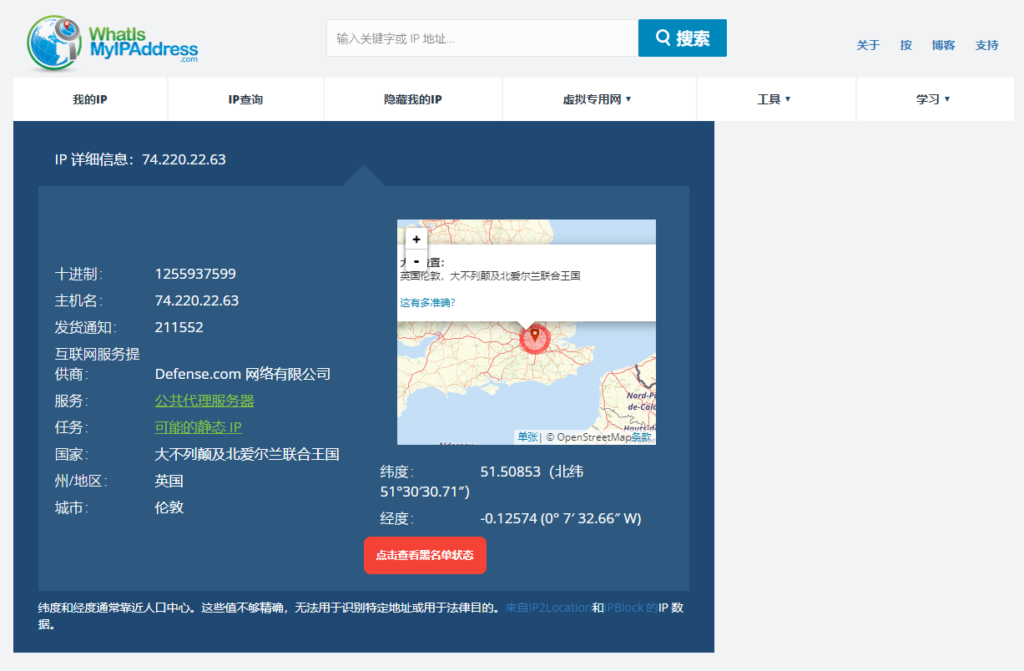
Task: Open the 我的IP tab
Action: click(x=90, y=100)
